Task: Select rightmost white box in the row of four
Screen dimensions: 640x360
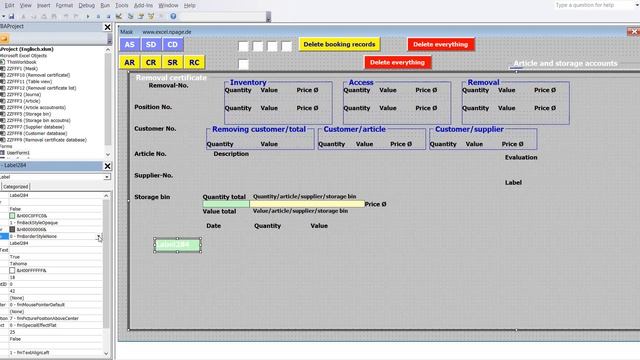Action: [x=287, y=46]
